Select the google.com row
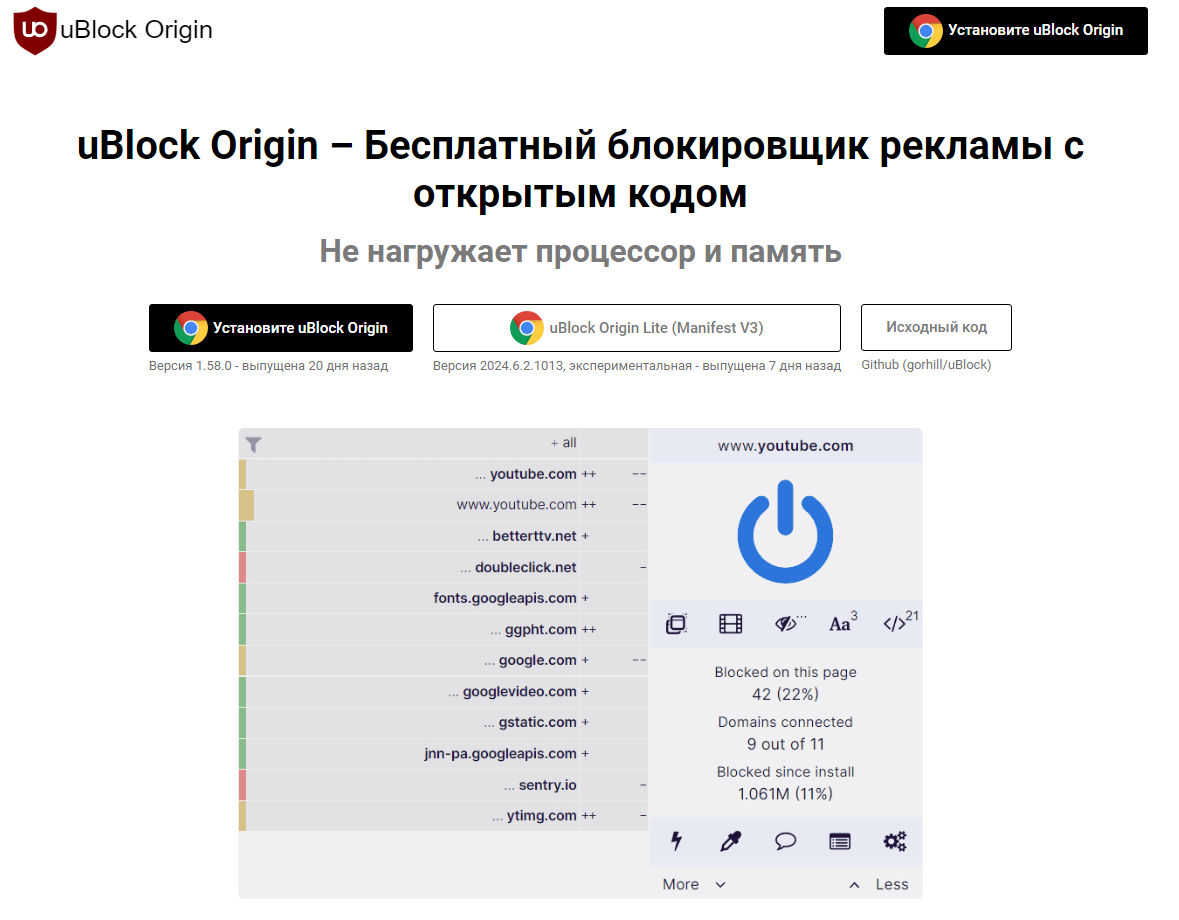 (x=444, y=661)
